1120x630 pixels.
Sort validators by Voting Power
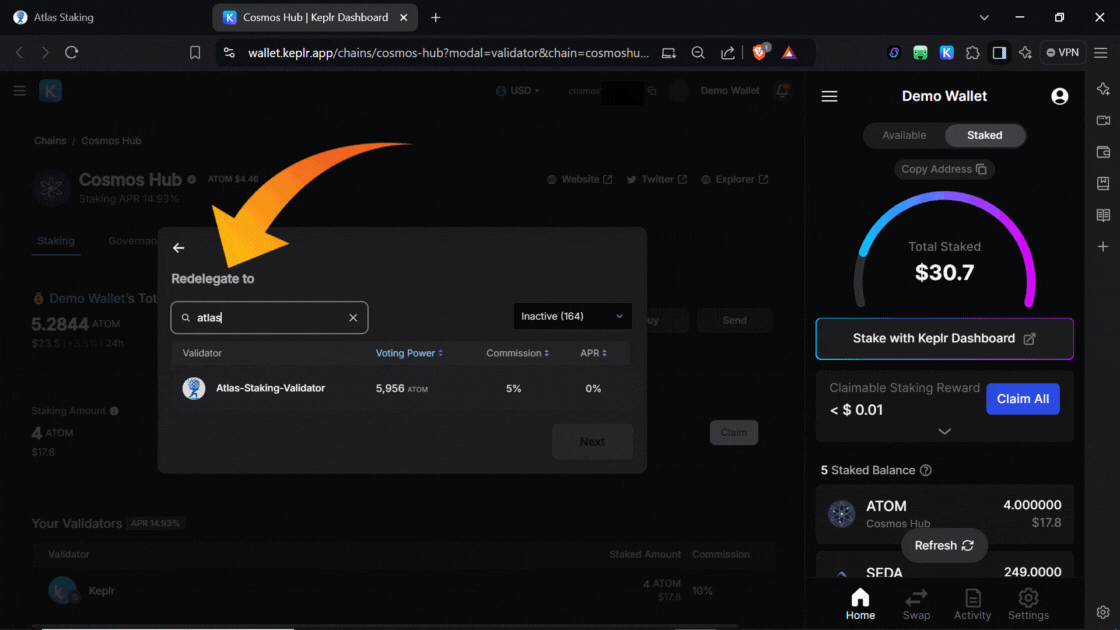[x=408, y=353]
